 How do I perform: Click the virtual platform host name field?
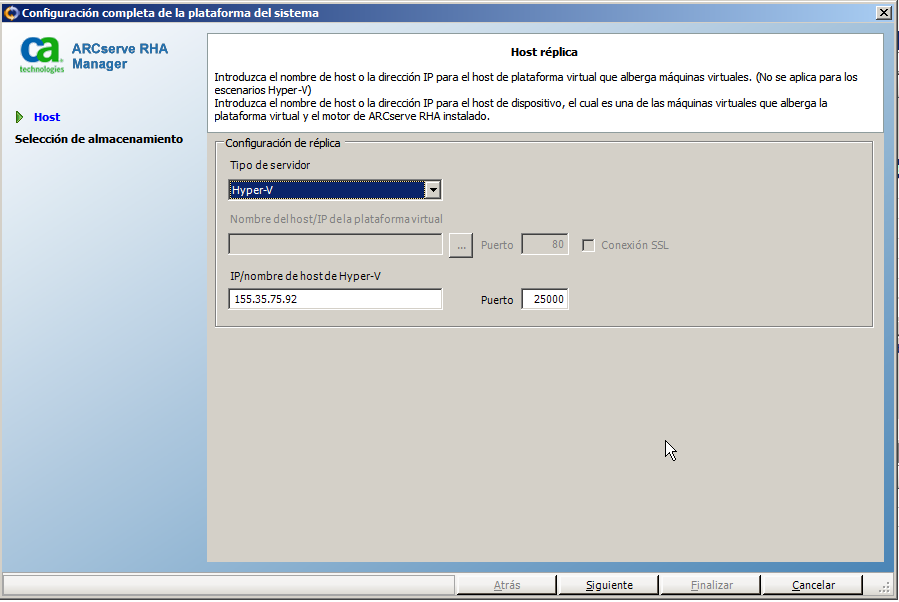click(335, 245)
